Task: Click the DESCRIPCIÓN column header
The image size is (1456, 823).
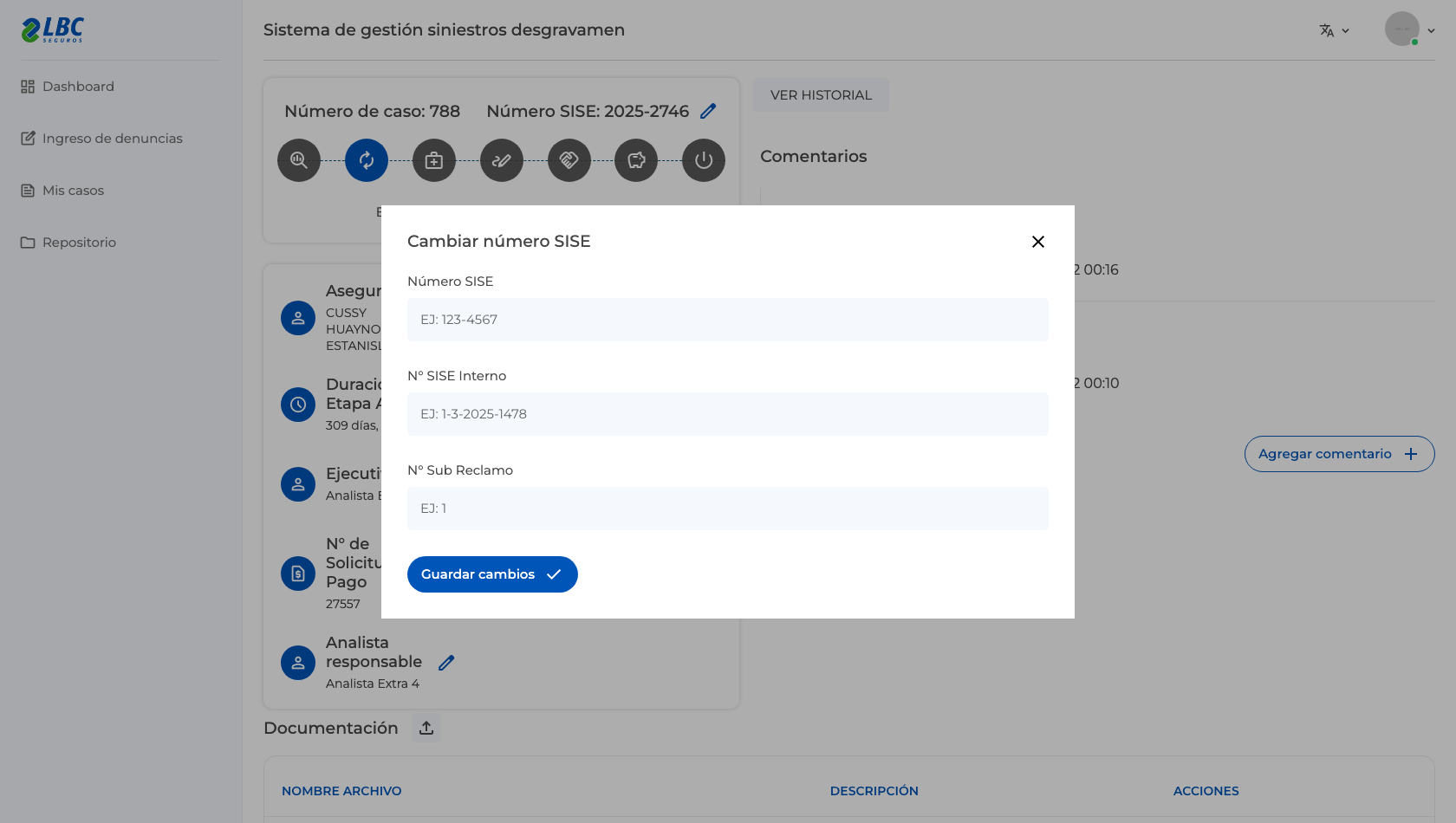Action: (874, 791)
